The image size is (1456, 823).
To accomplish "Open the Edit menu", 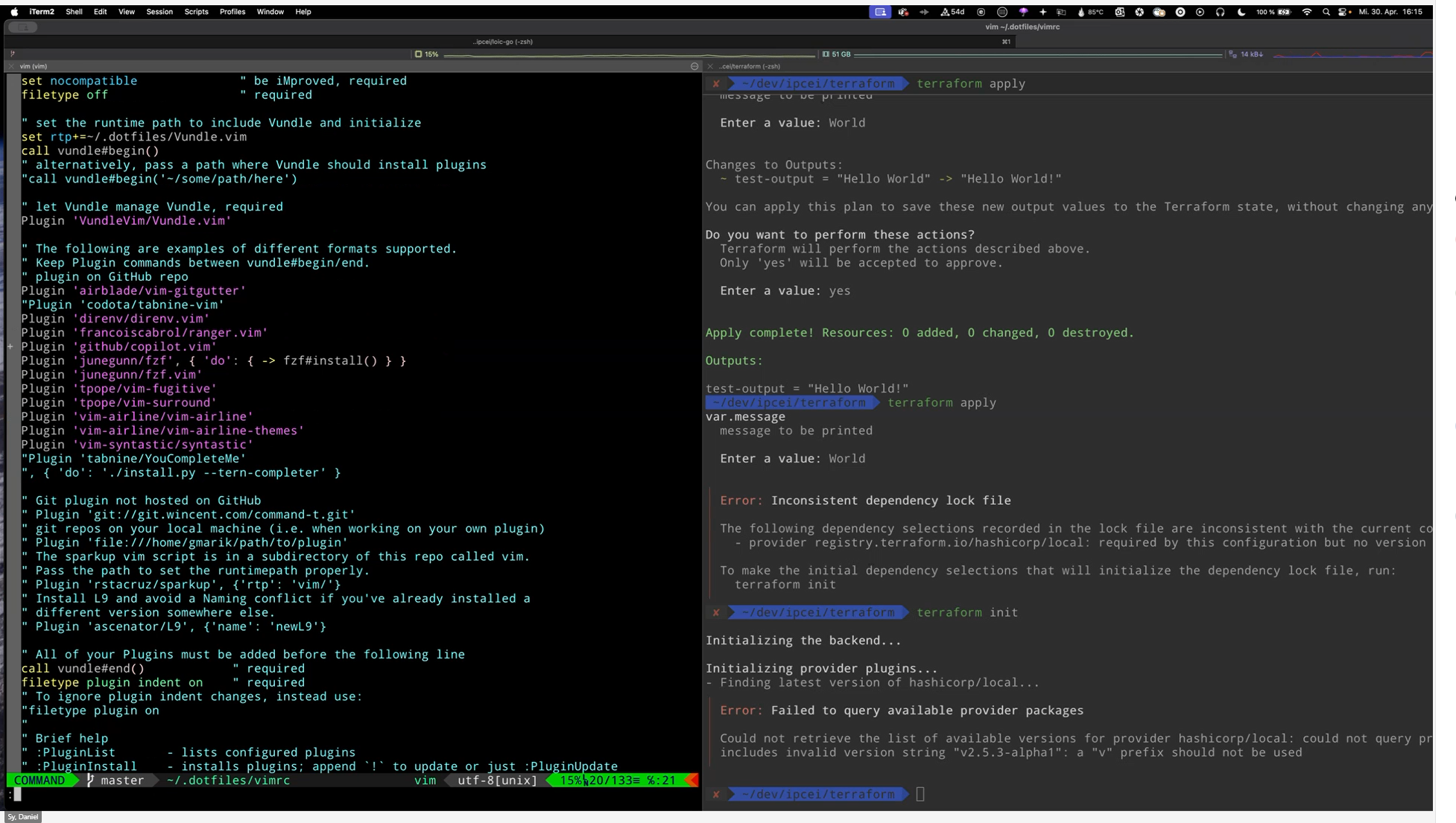I will pos(100,12).
